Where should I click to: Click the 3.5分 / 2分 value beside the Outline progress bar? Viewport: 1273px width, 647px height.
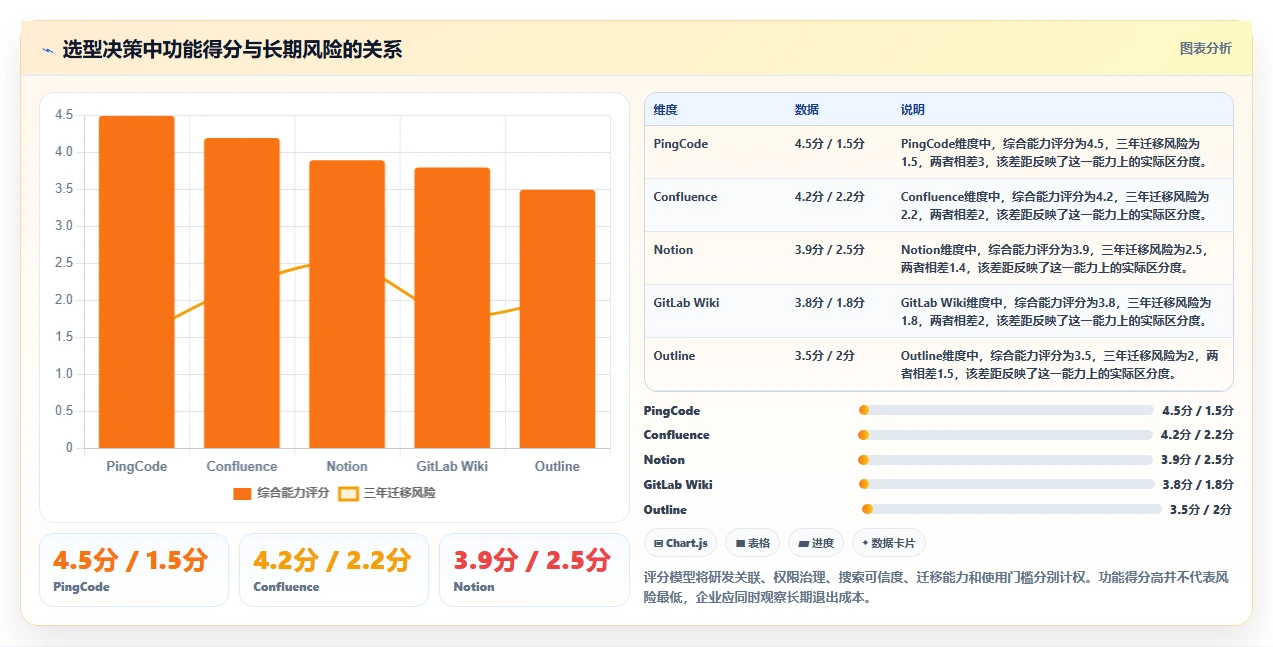point(1201,510)
